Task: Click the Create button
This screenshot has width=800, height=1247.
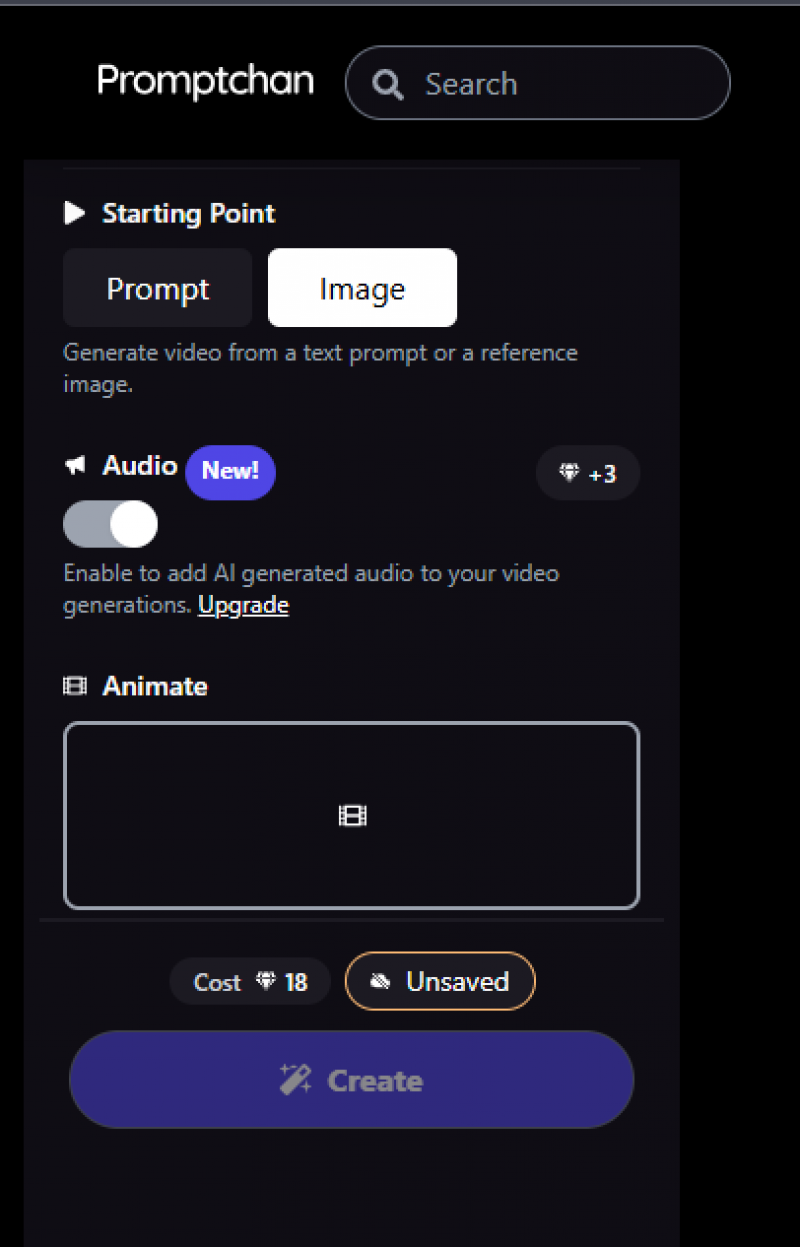Action: pos(351,1080)
